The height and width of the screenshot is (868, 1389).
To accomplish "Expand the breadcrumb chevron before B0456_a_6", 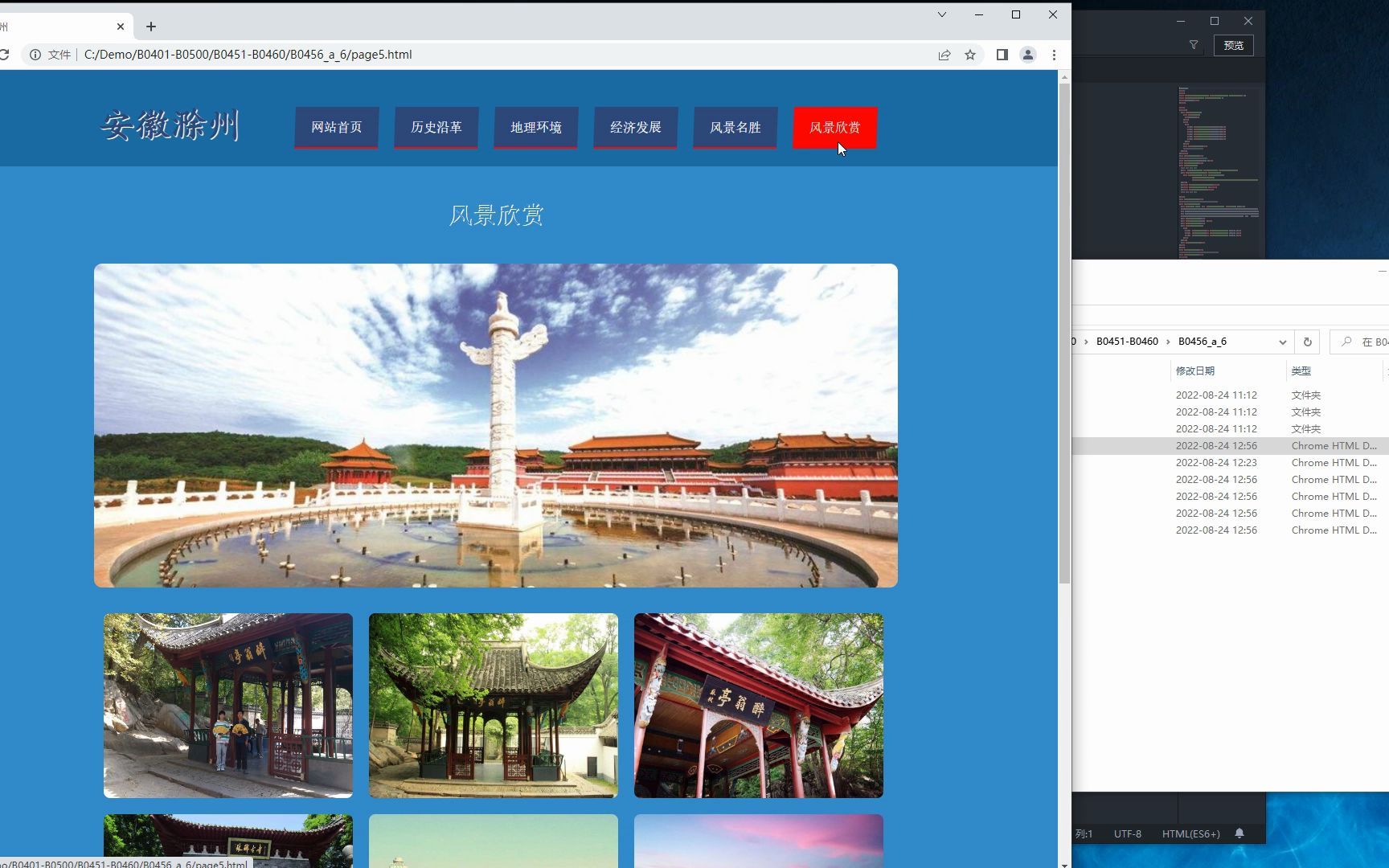I will coord(1168,342).
